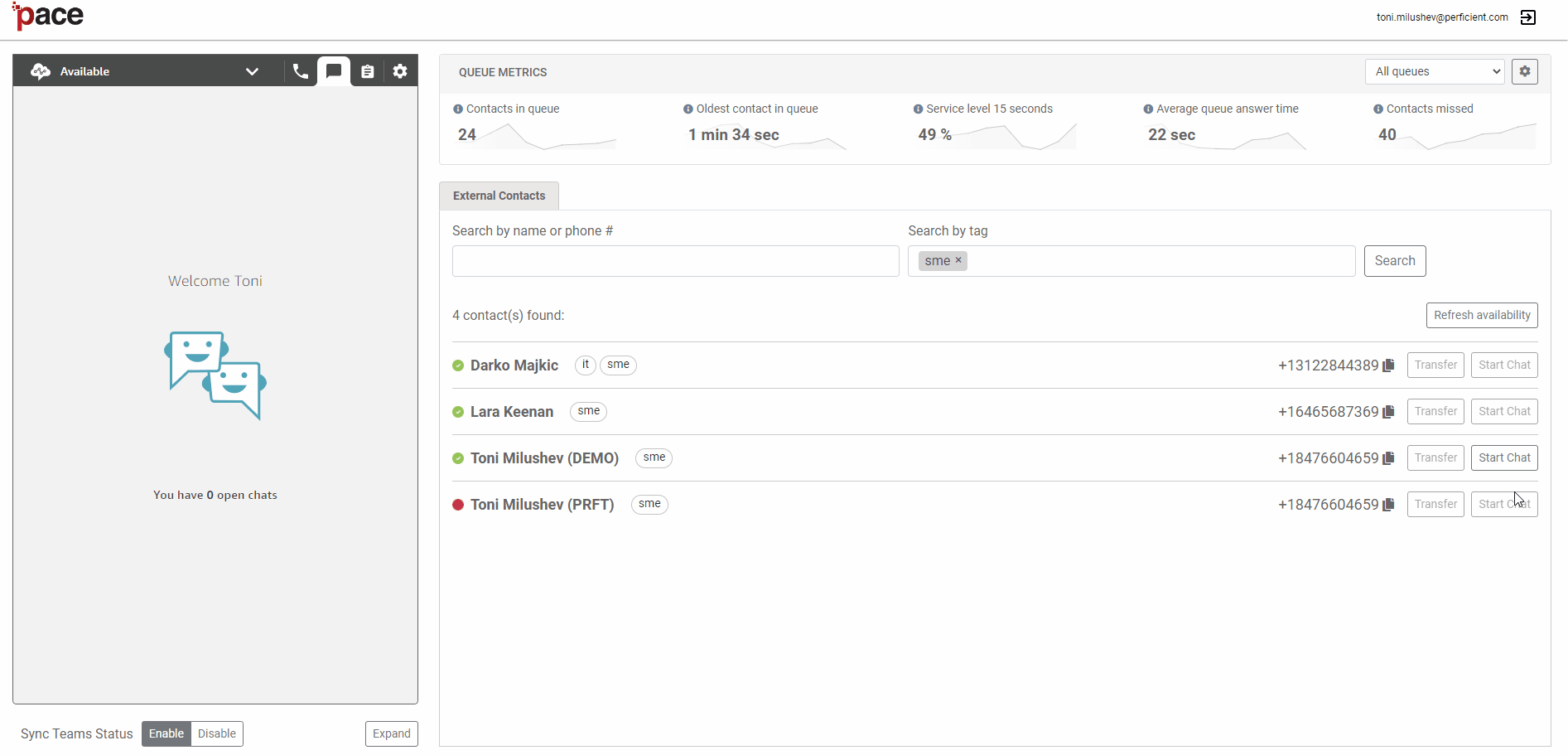The width and height of the screenshot is (1568, 755).
Task: Switch to the chat tab icon
Action: (334, 71)
